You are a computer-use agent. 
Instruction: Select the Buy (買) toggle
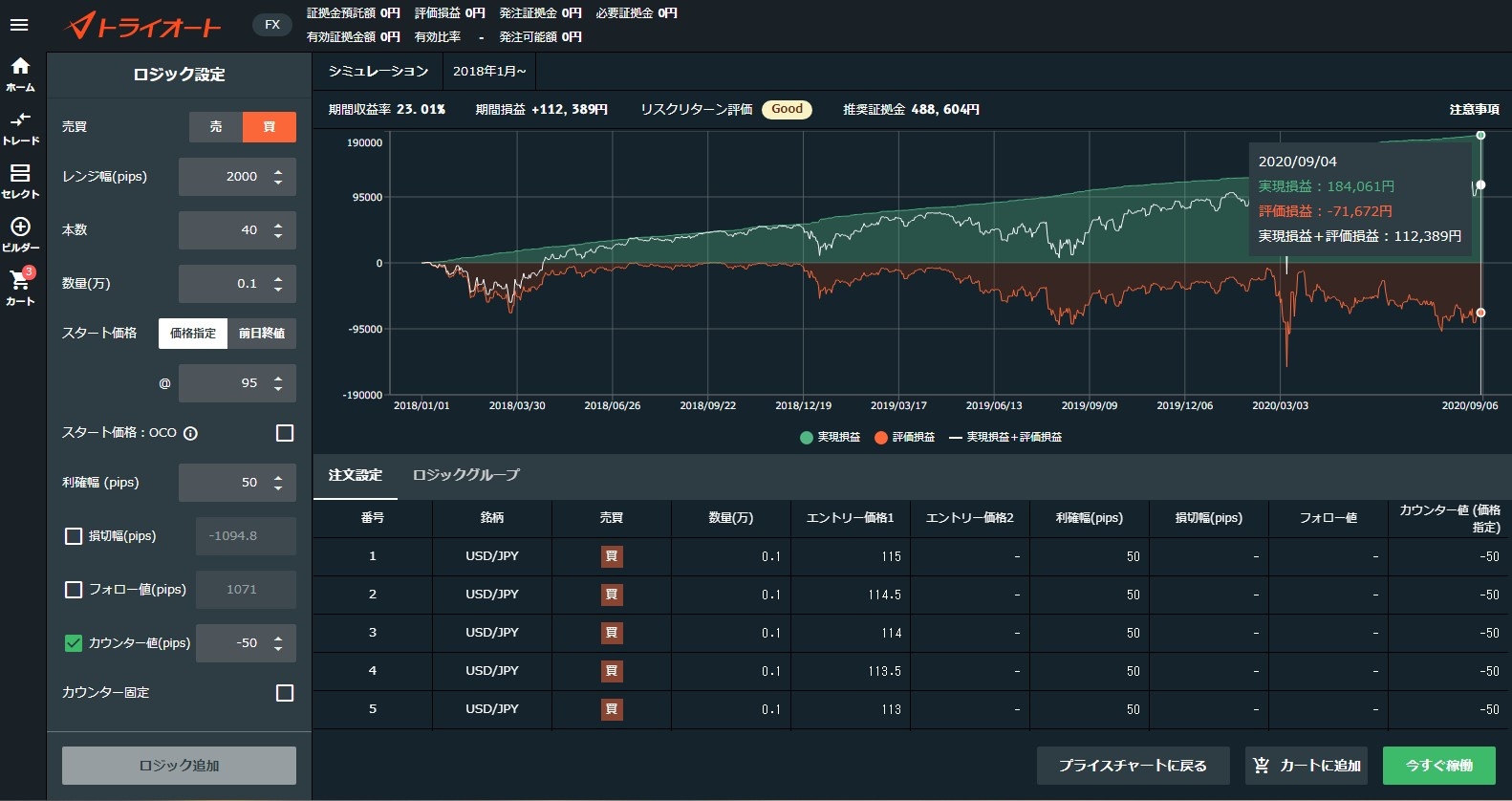[270, 127]
